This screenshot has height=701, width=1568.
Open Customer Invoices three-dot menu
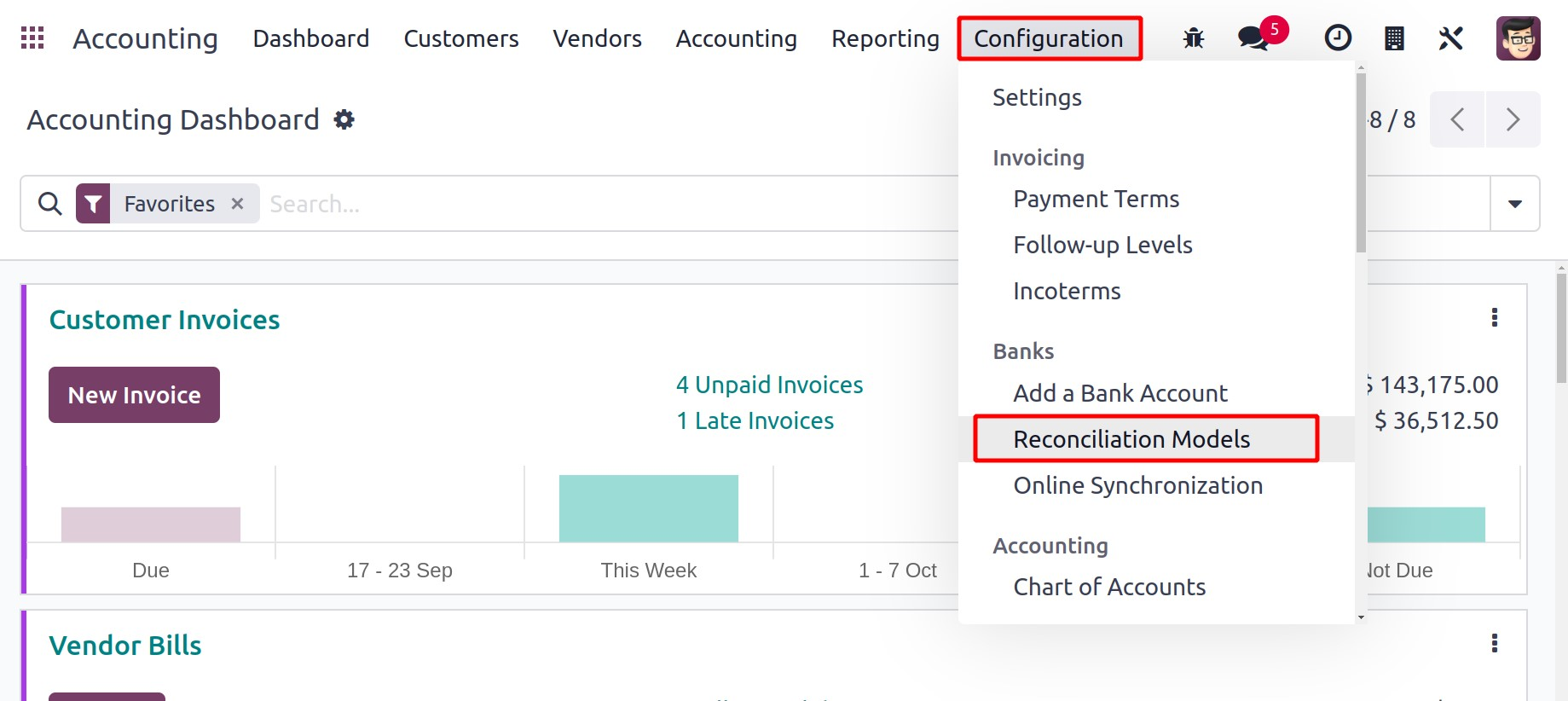[1494, 317]
